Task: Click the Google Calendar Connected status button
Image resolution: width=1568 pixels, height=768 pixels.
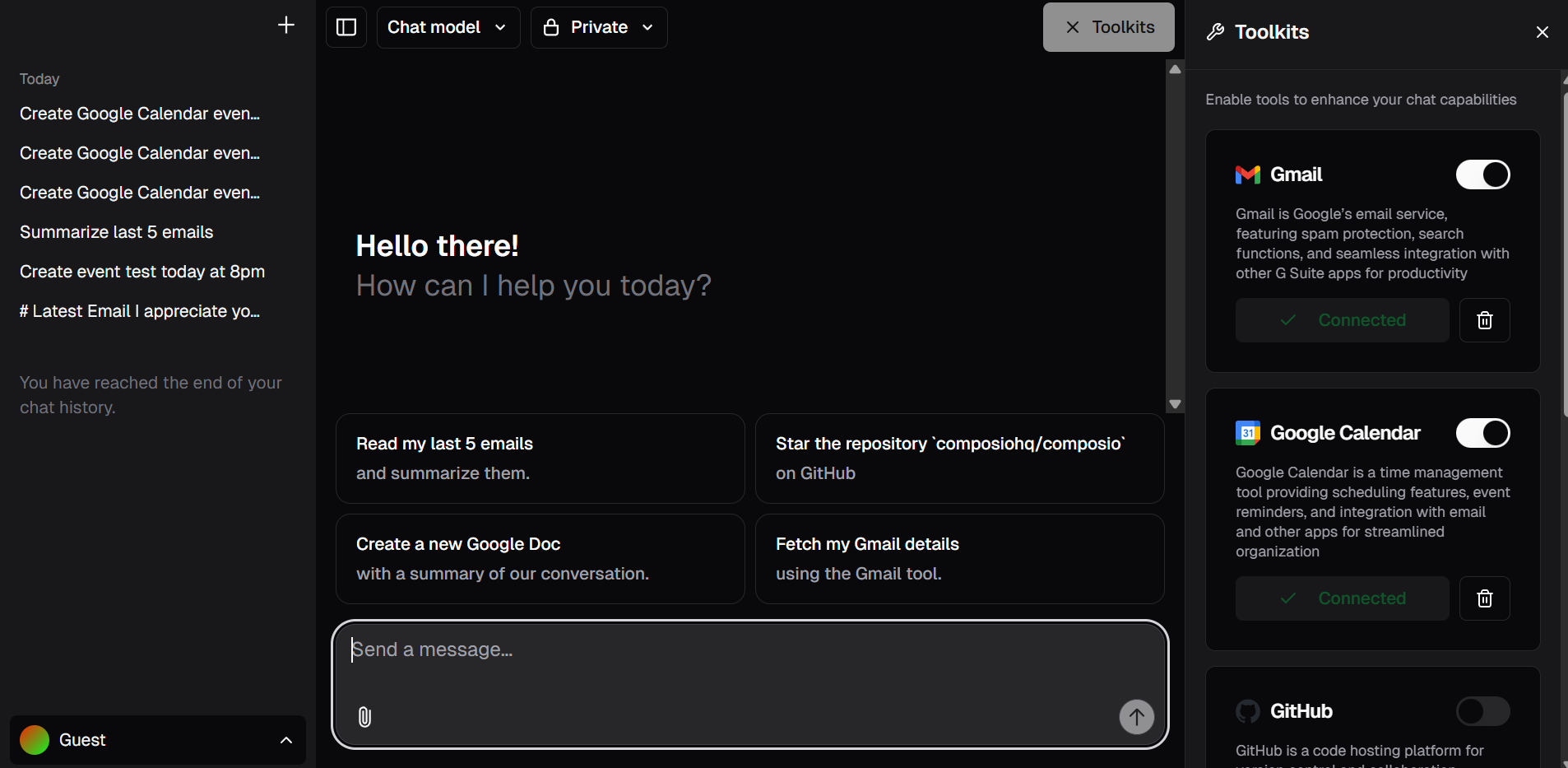Action: point(1342,598)
